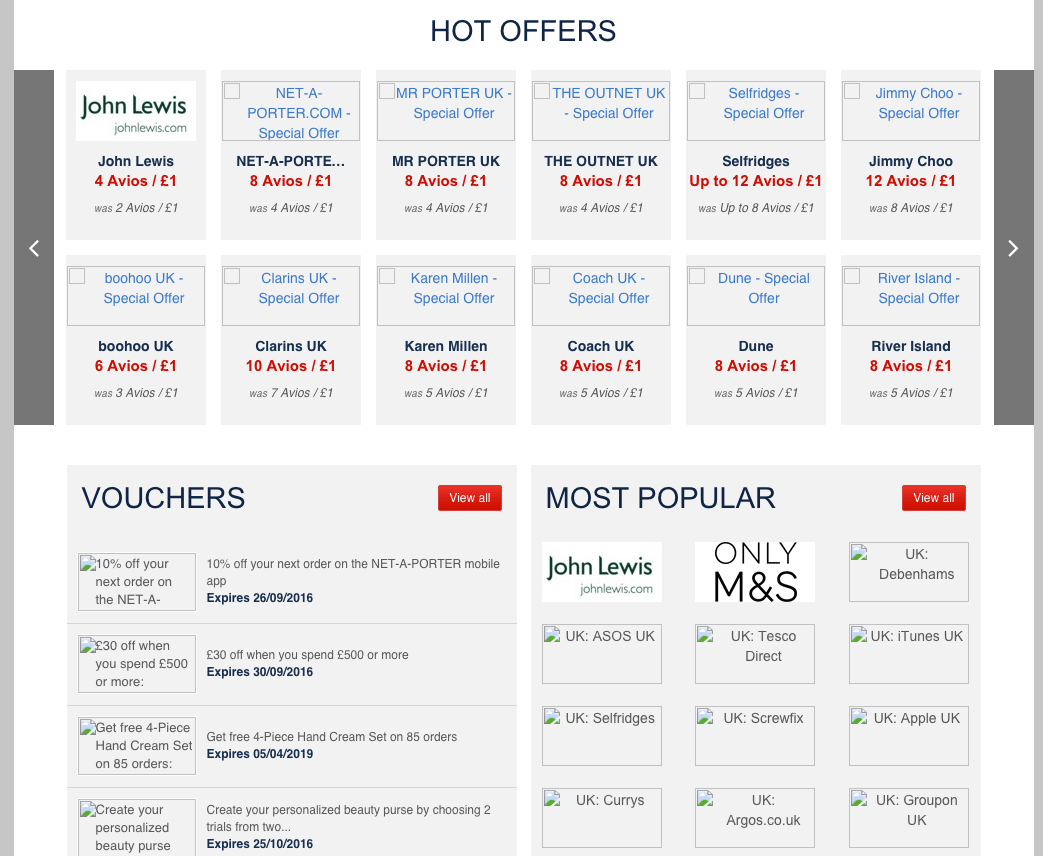Viewport: 1043px width, 856px height.
Task: Open Karen Millen special offer image
Action: (x=446, y=296)
